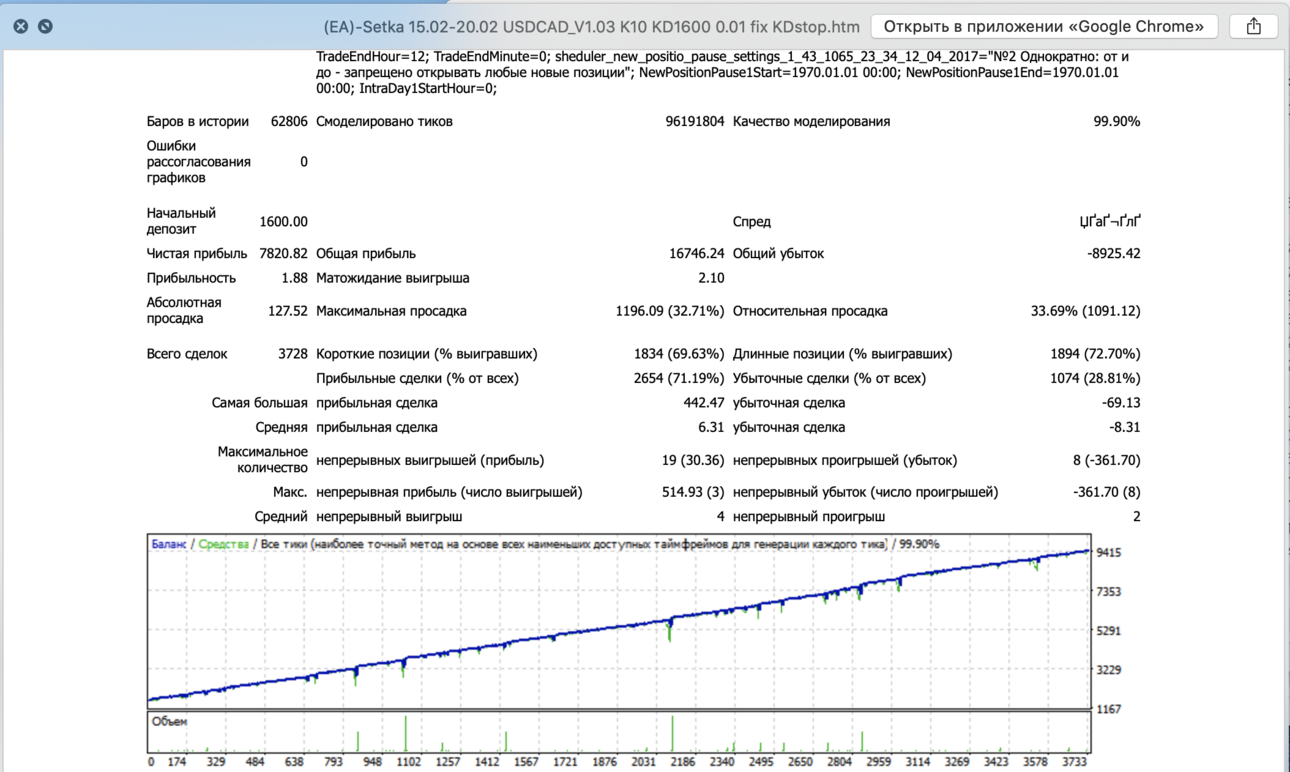Select long positions value 1894 (72.70%)
The image size is (1290, 772).
pyautogui.click(x=1095, y=353)
